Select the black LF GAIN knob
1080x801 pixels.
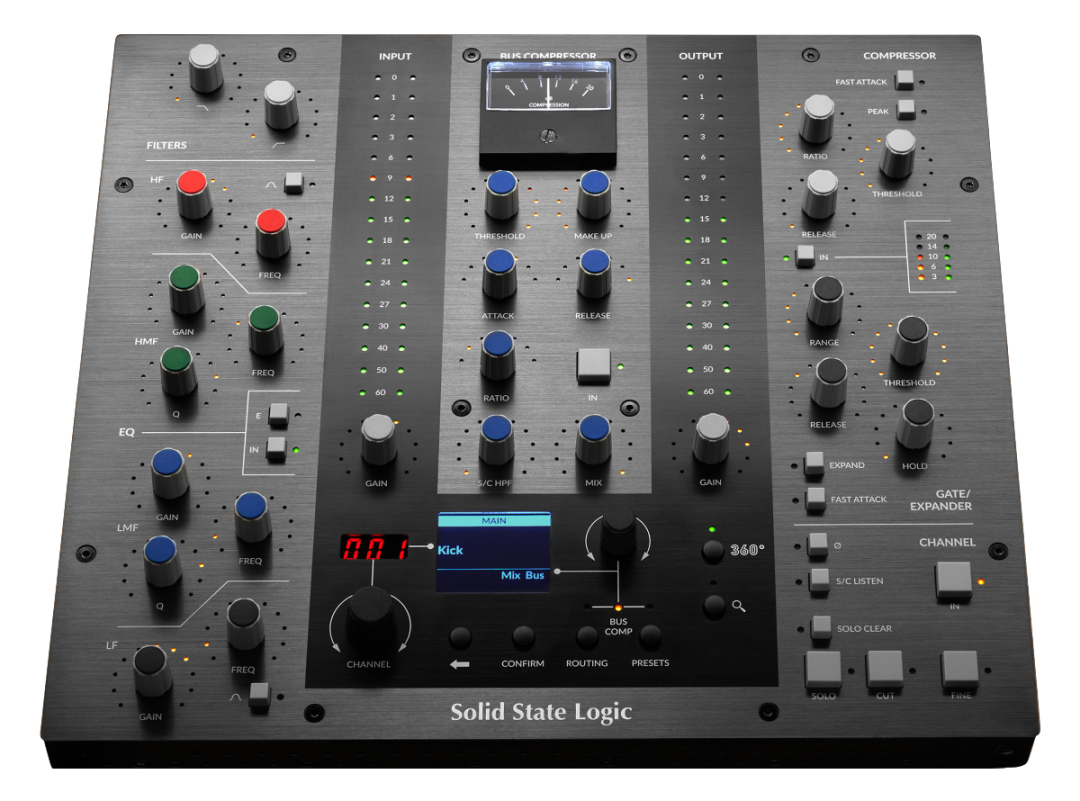[x=152, y=669]
